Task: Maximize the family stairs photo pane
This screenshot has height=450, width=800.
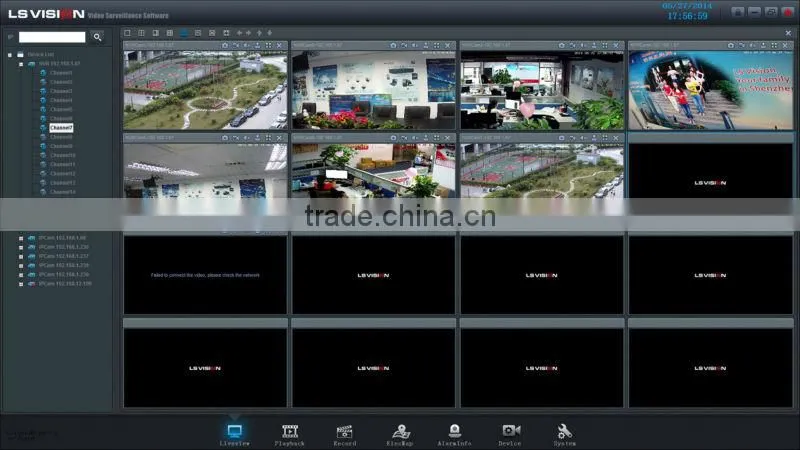Action: [774, 45]
